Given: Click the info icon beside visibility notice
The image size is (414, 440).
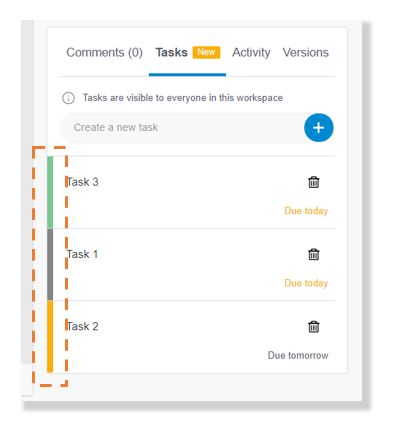Looking at the screenshot, I should click(x=68, y=98).
